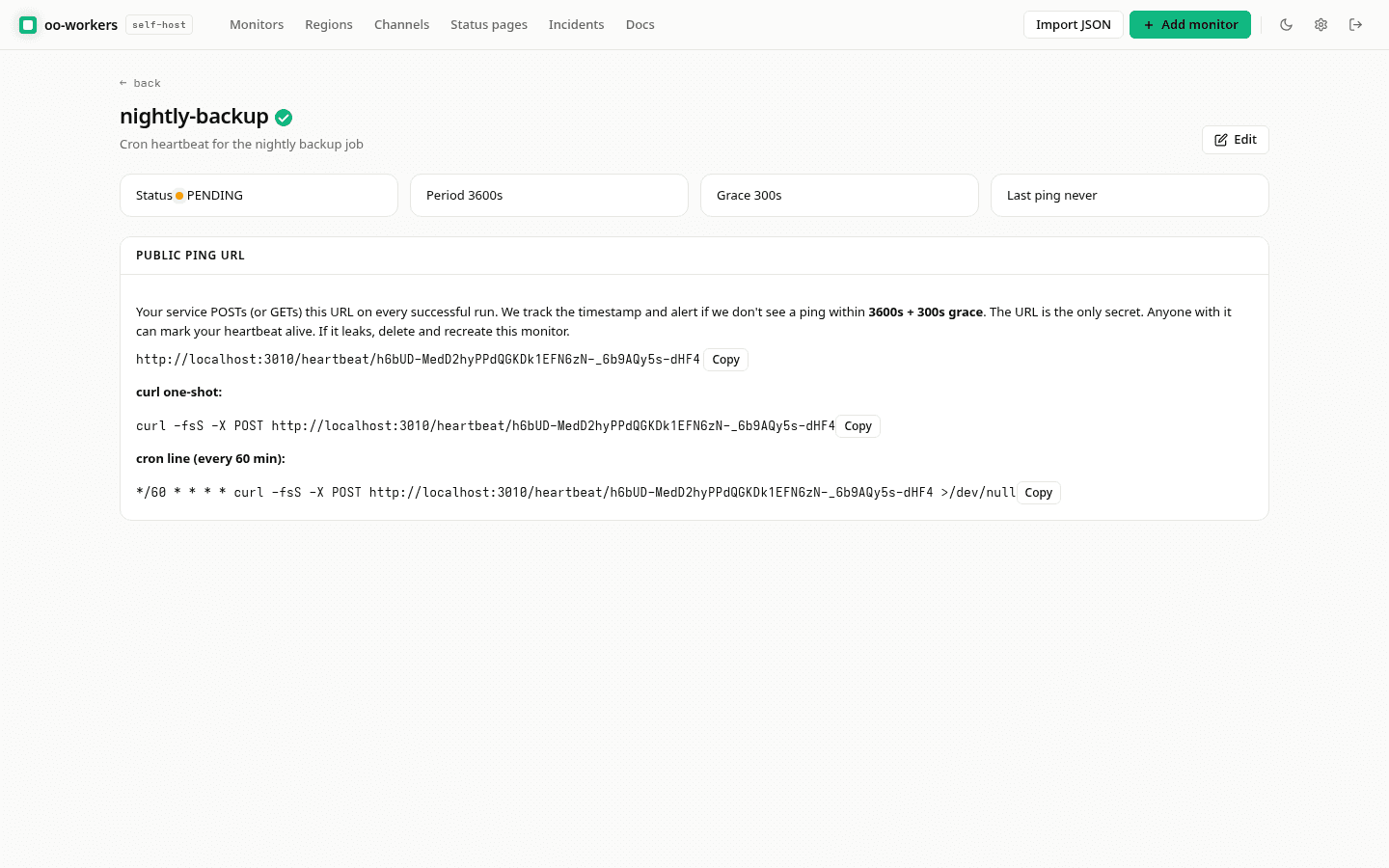Click the bold '3600s + 300s grace' text

tap(925, 312)
